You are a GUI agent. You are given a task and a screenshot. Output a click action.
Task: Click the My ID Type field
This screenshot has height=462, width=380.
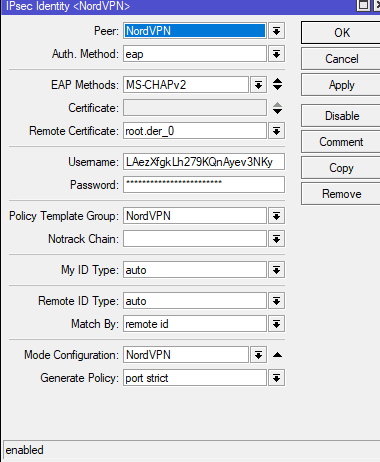195,270
